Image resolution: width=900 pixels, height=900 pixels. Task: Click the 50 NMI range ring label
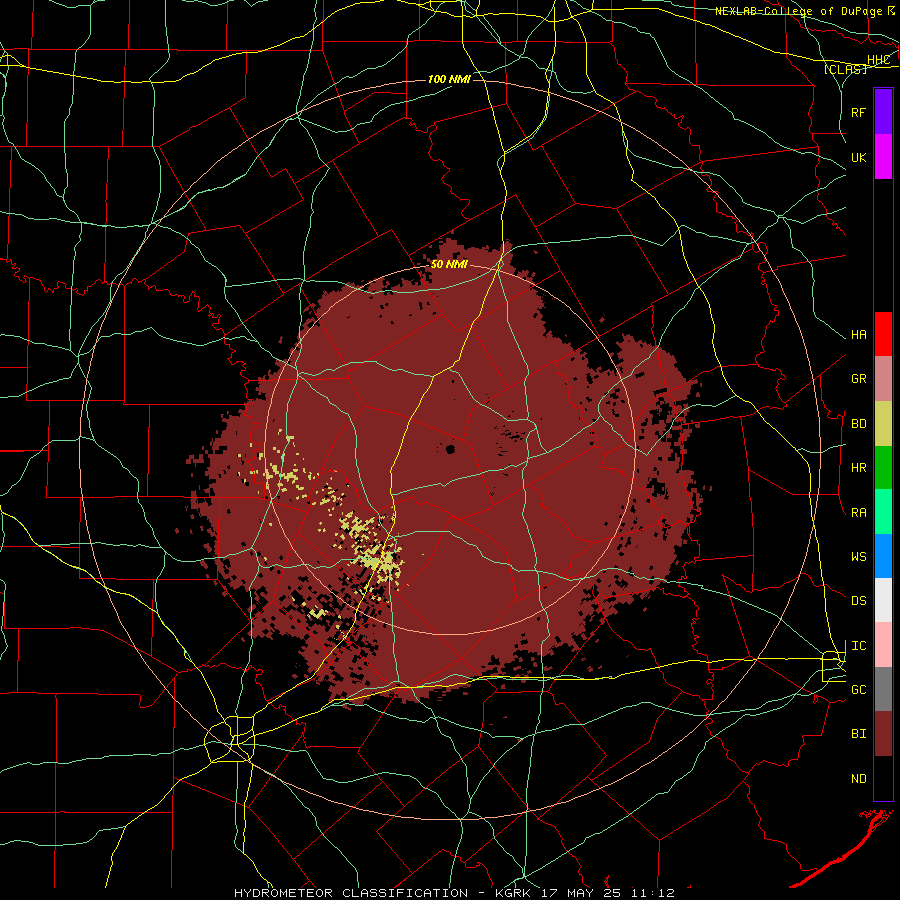tap(449, 265)
